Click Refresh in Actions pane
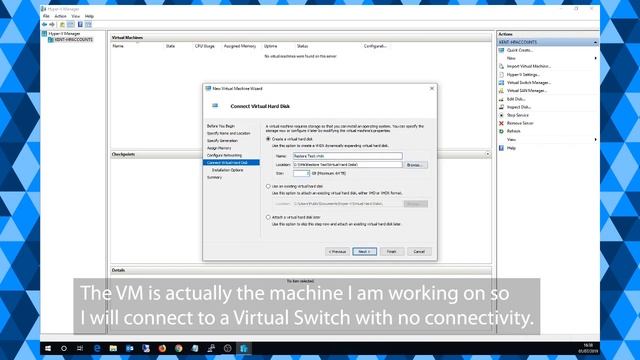Image resolution: width=640 pixels, height=360 pixels. [513, 131]
